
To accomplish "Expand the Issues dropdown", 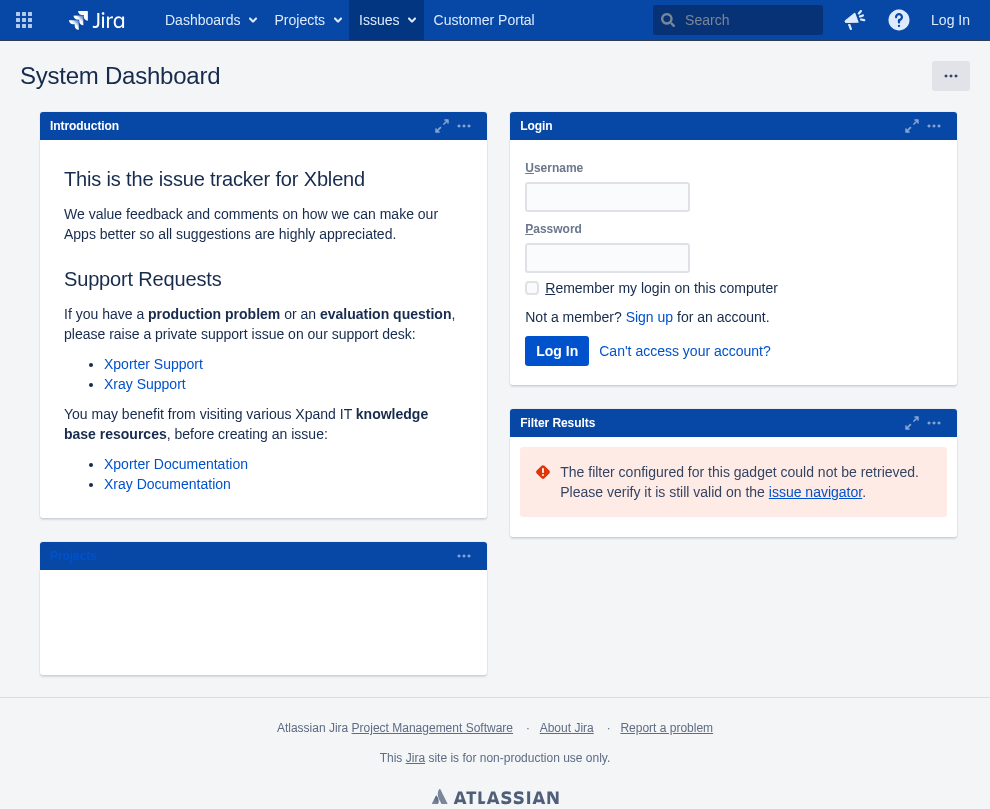I will (386, 20).
